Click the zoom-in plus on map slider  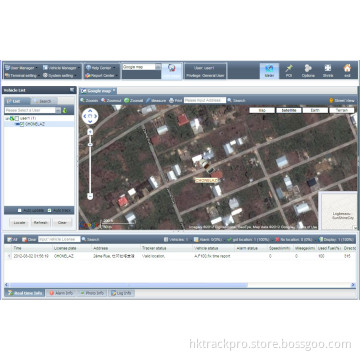point(90,132)
